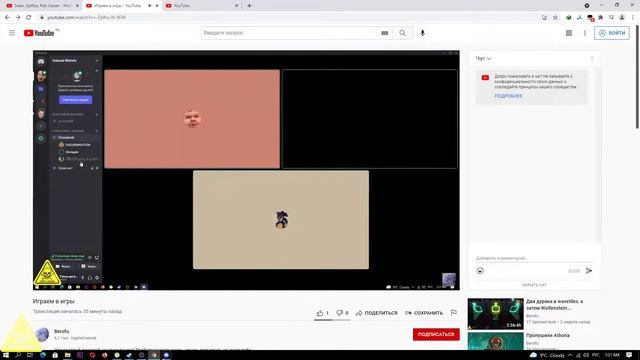
Task: Open YouTube settings three-dot menu
Action: tap(584, 33)
